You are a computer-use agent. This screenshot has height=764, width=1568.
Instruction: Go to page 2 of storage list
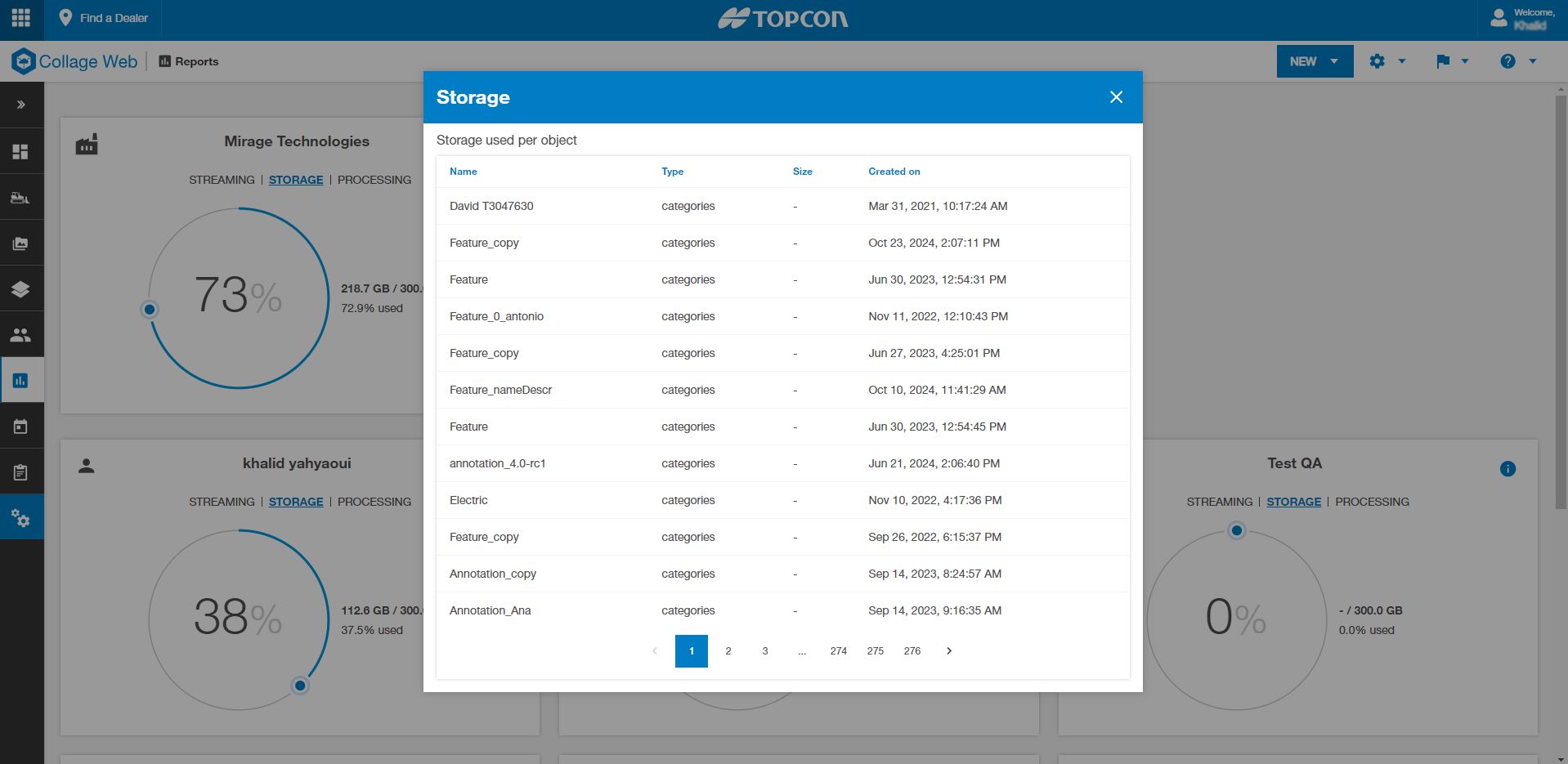pos(728,651)
